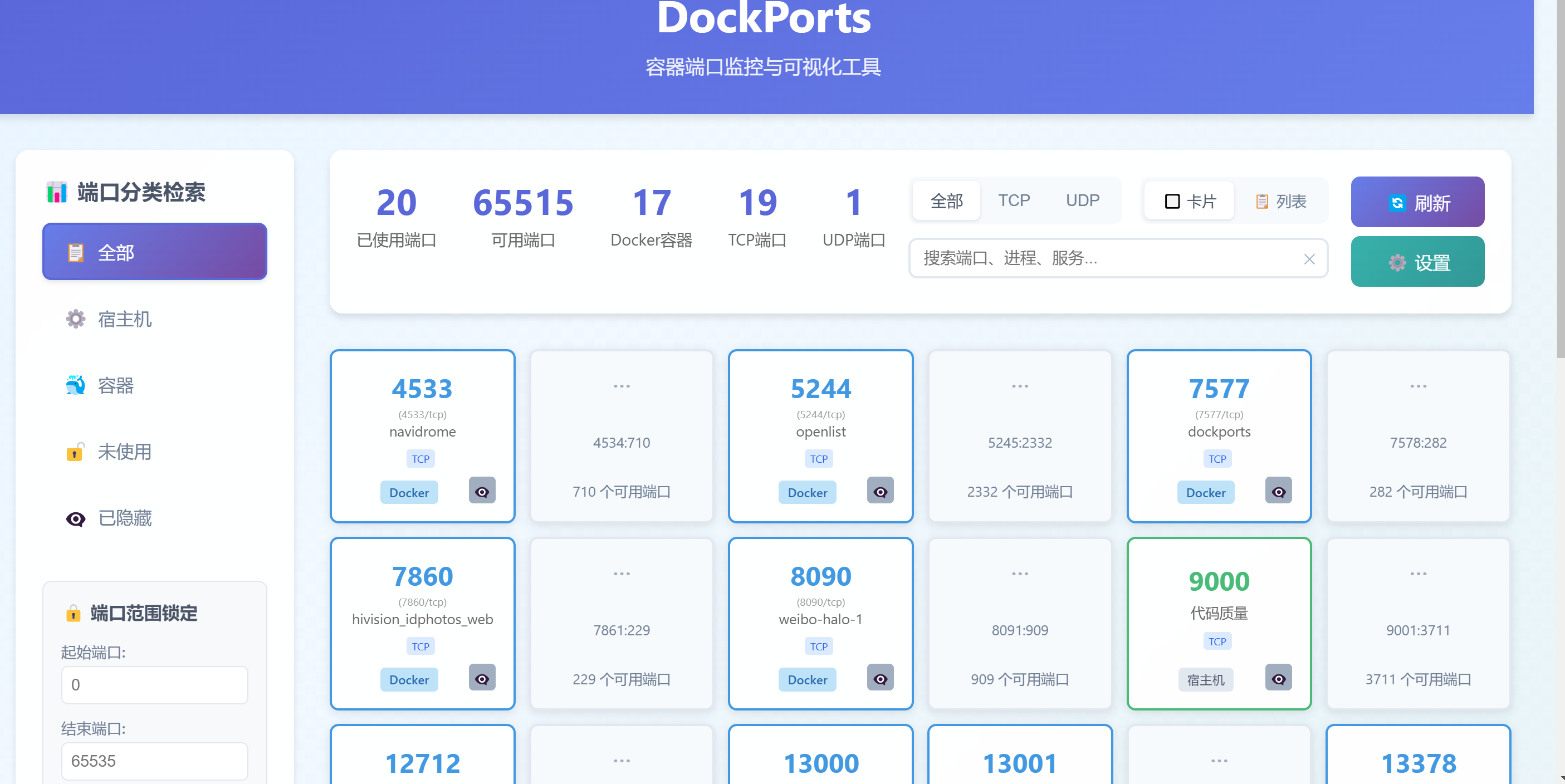Expand the 5245:2332 available port range
This screenshot has width=1565, height=784.
pyautogui.click(x=1019, y=436)
